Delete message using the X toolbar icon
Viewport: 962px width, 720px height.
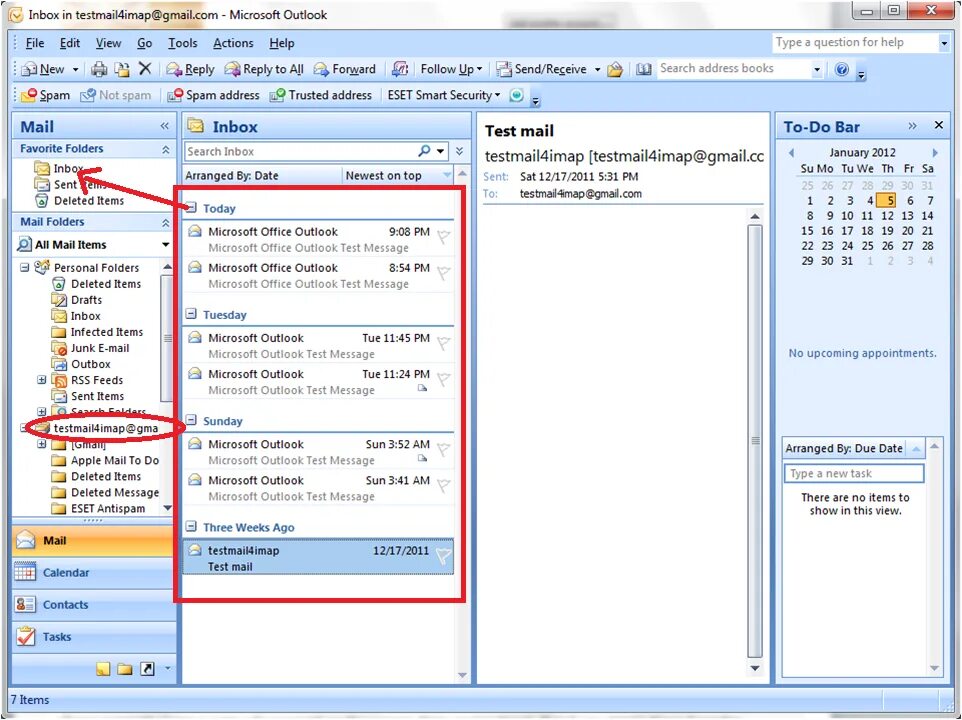tap(145, 69)
